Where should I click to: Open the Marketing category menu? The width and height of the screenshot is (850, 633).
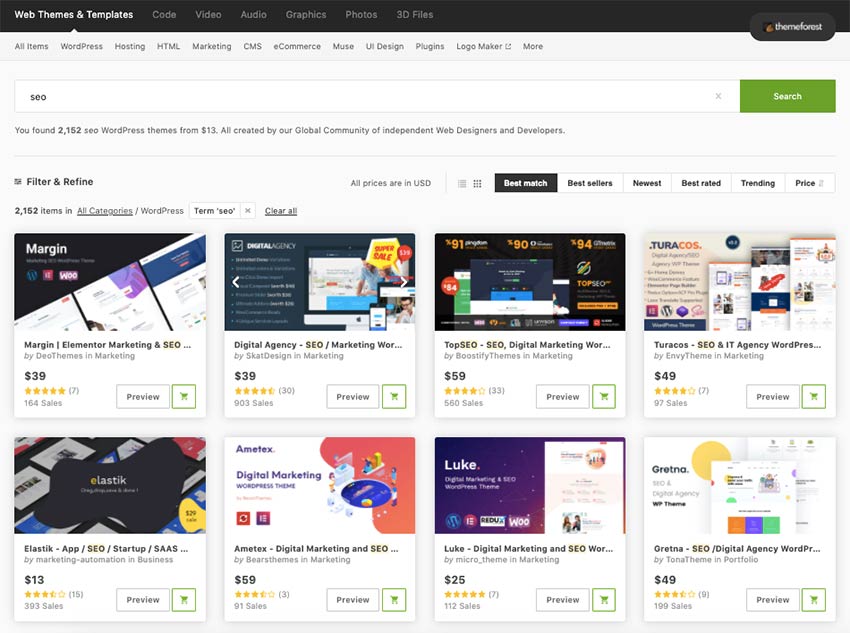coord(212,46)
